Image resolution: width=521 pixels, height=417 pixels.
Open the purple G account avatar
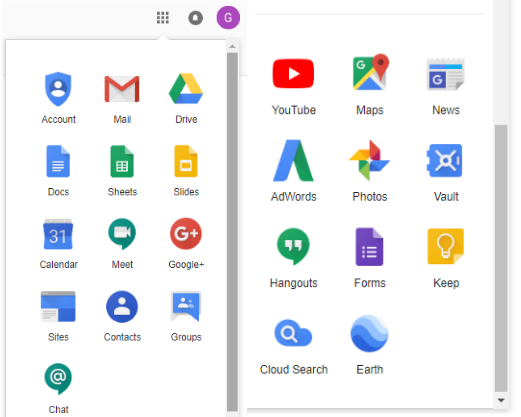click(x=228, y=18)
